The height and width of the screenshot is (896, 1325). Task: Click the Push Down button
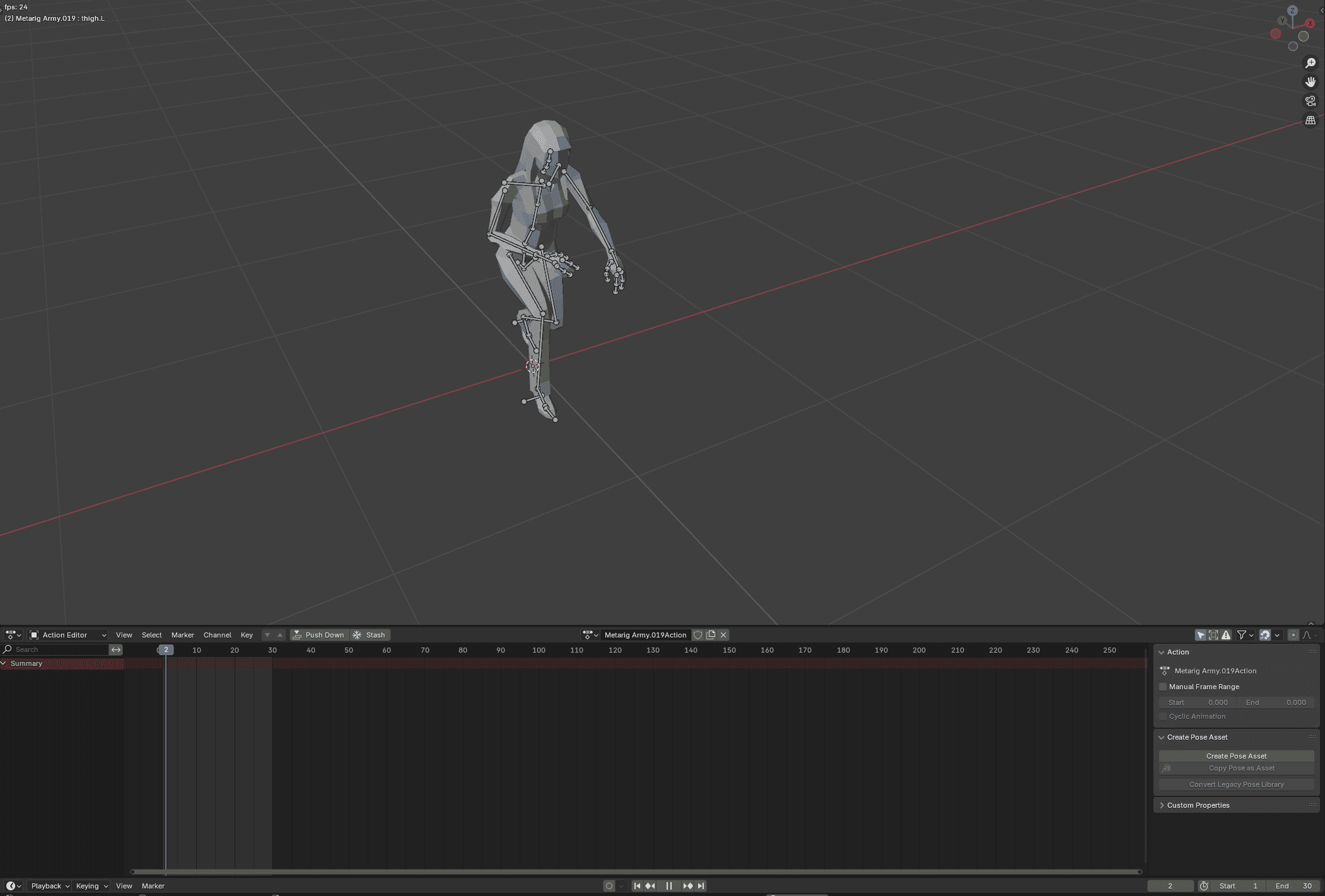point(319,635)
